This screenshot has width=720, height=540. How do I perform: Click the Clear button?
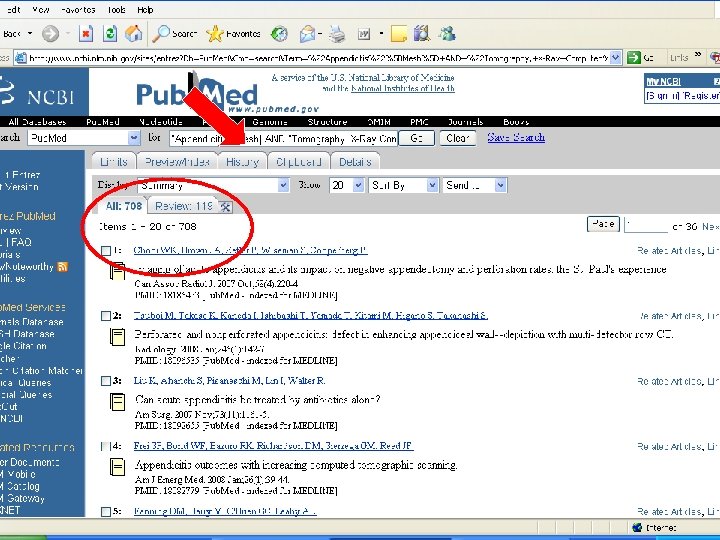tap(457, 138)
